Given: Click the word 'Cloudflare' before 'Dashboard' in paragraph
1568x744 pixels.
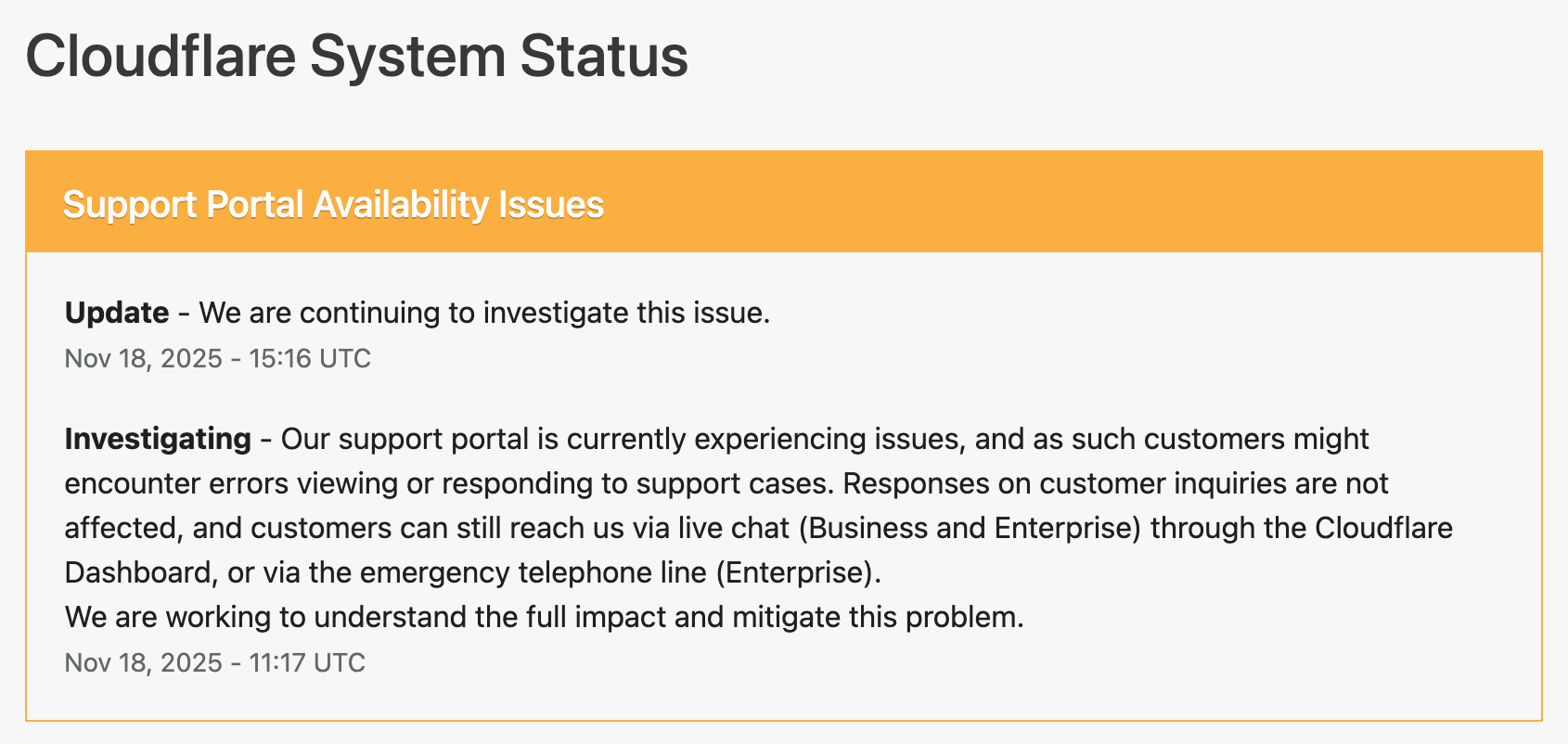Looking at the screenshot, I should point(1383,528).
